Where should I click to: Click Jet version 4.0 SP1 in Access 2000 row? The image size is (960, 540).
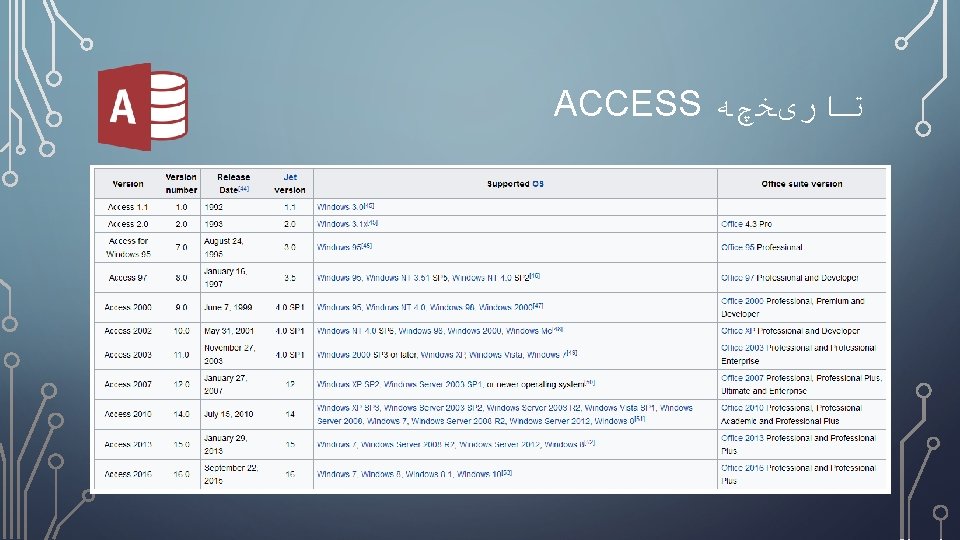coord(290,307)
